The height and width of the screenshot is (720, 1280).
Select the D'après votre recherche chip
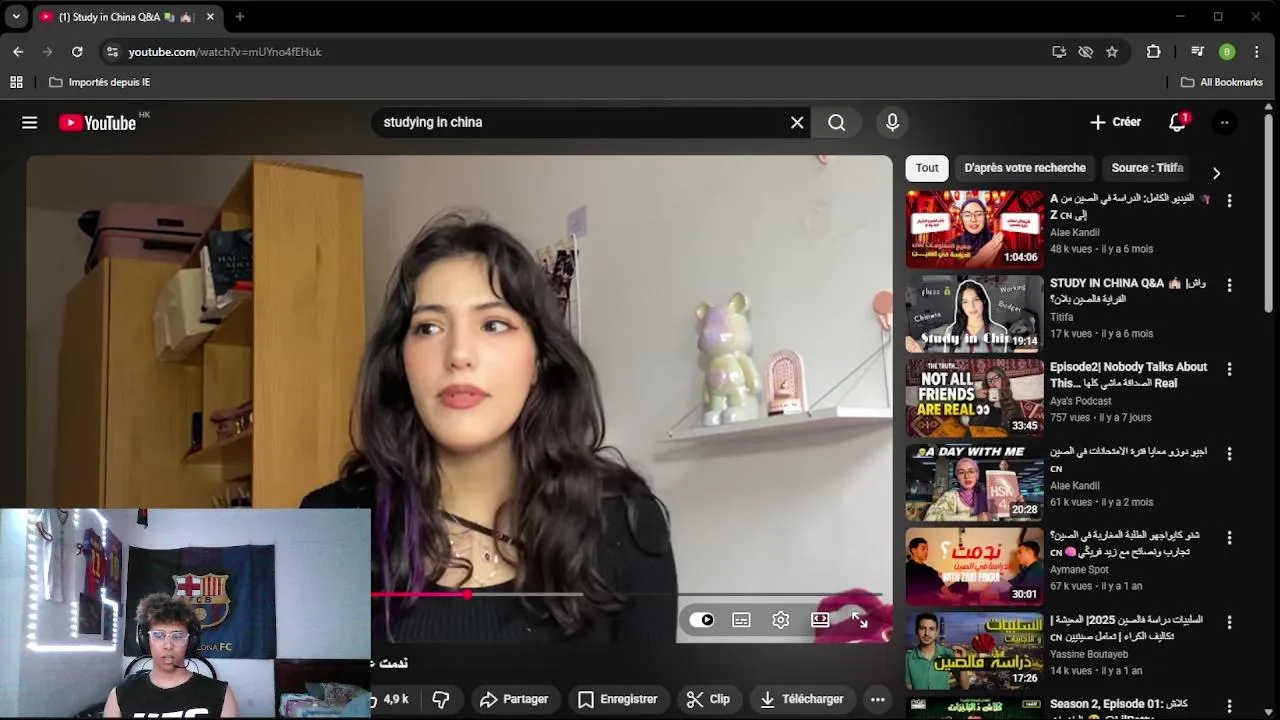pyautogui.click(x=1025, y=168)
